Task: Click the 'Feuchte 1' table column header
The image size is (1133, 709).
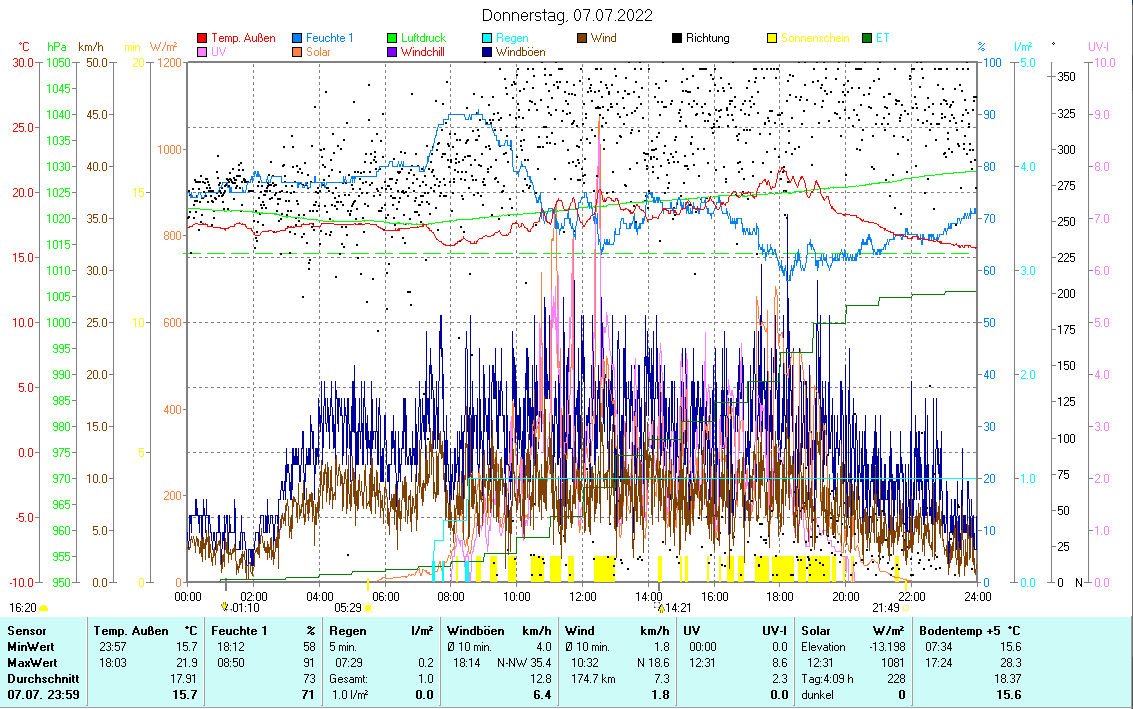Action: tap(239, 631)
